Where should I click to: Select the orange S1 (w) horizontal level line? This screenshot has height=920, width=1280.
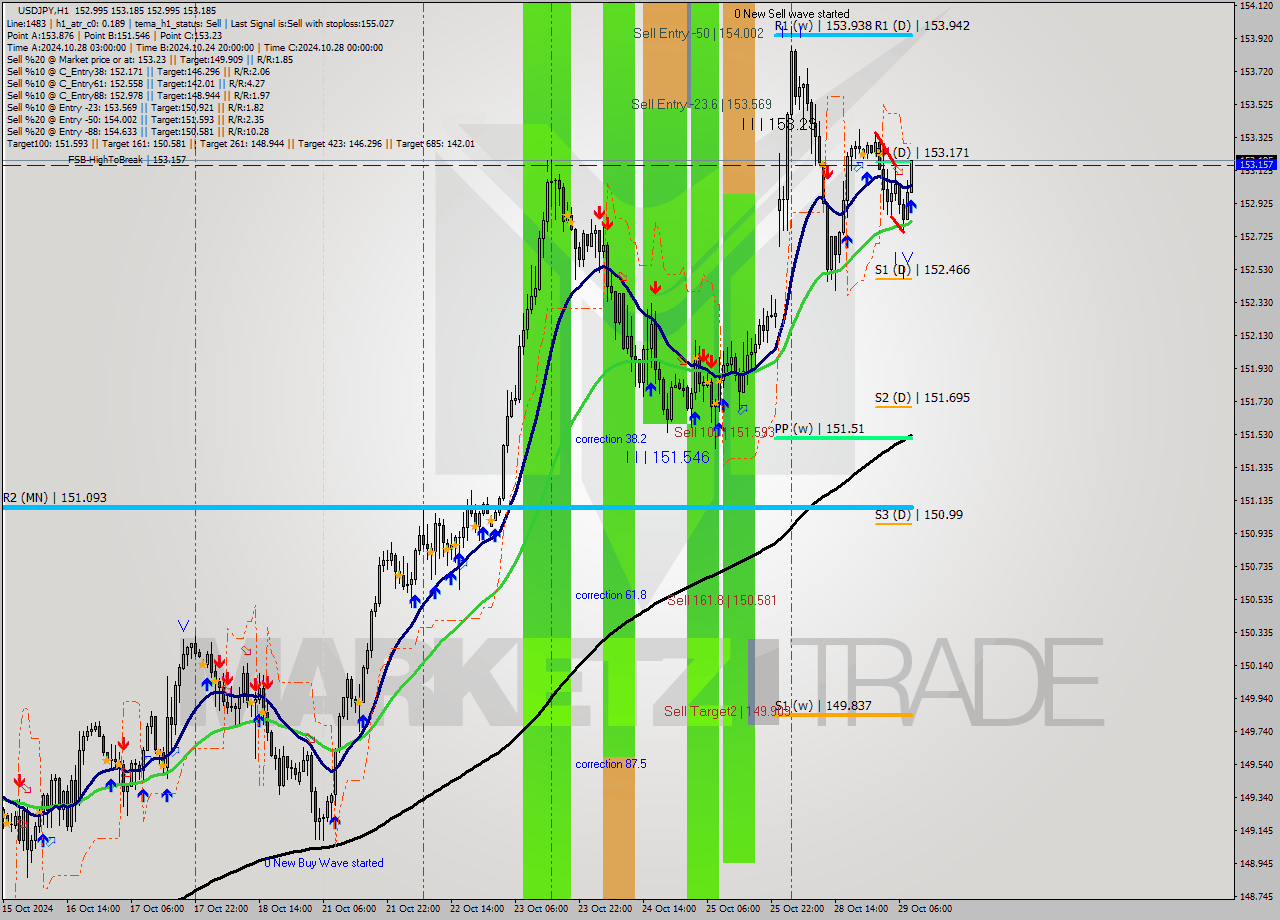coord(843,715)
